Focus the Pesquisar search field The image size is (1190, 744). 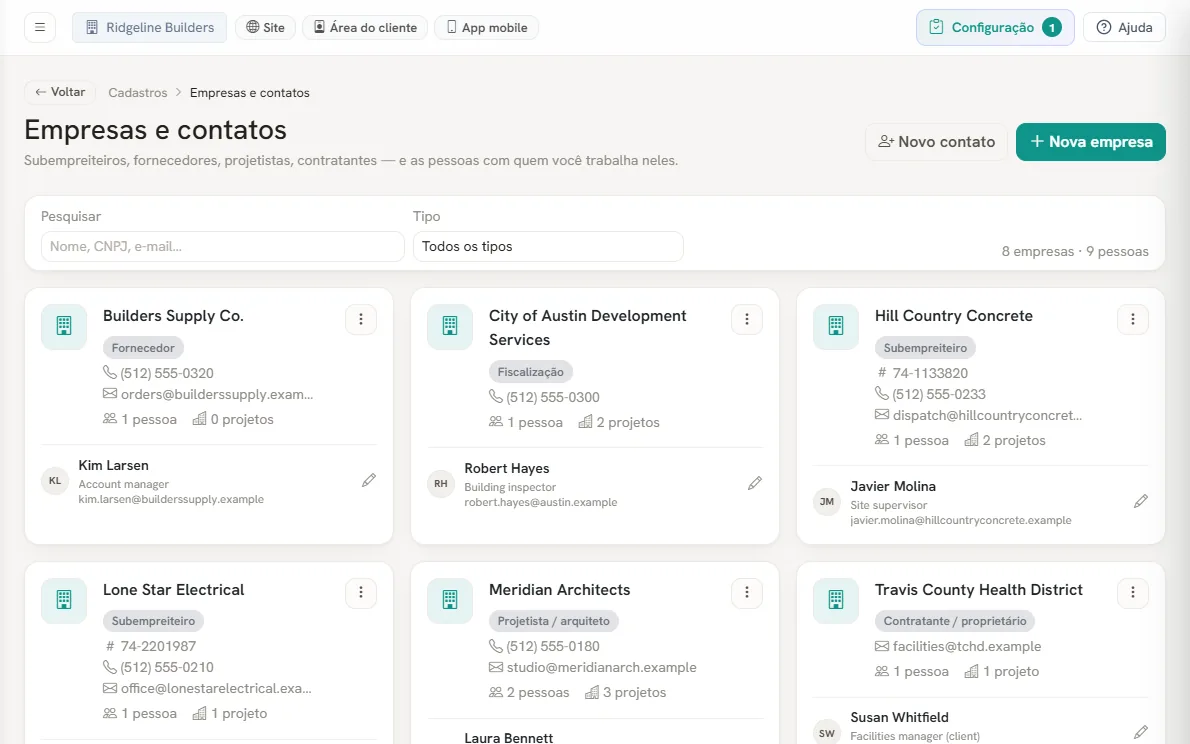click(x=222, y=247)
